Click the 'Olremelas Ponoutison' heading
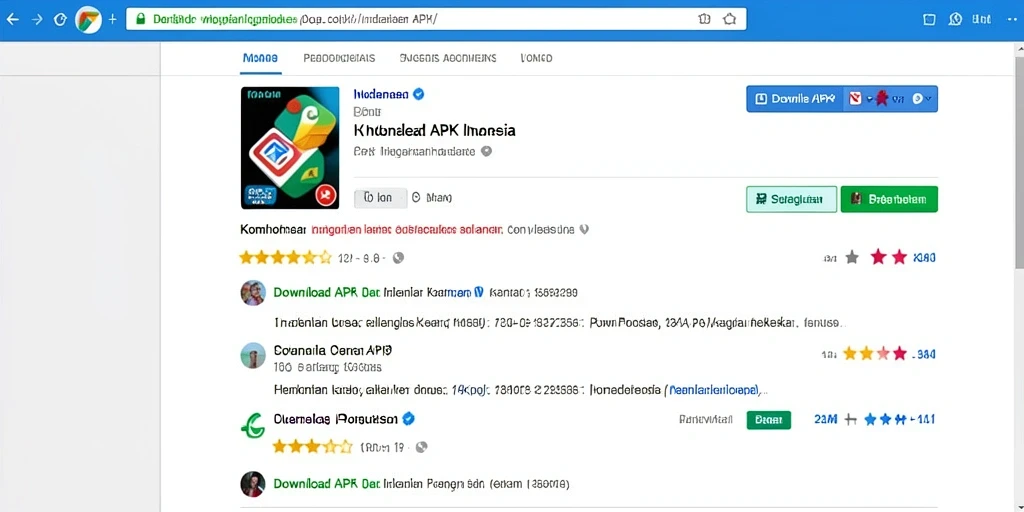This screenshot has height=512, width=1024. 336,419
